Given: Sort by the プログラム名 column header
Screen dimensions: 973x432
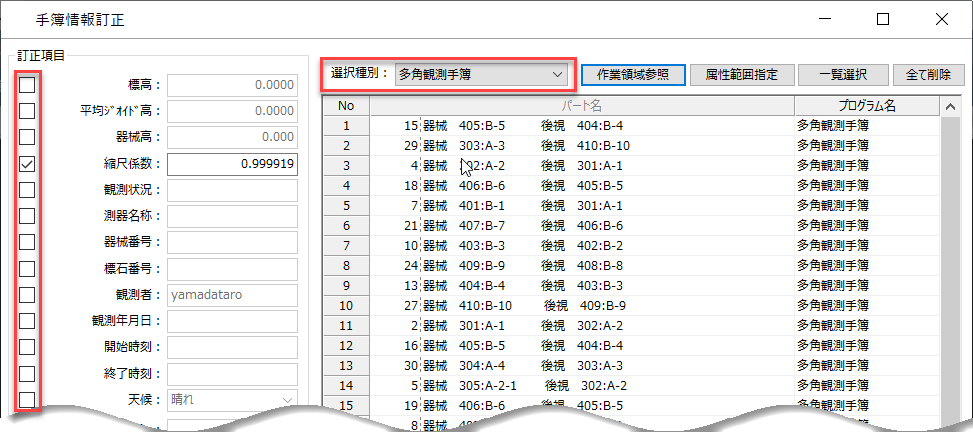Looking at the screenshot, I should (866, 105).
